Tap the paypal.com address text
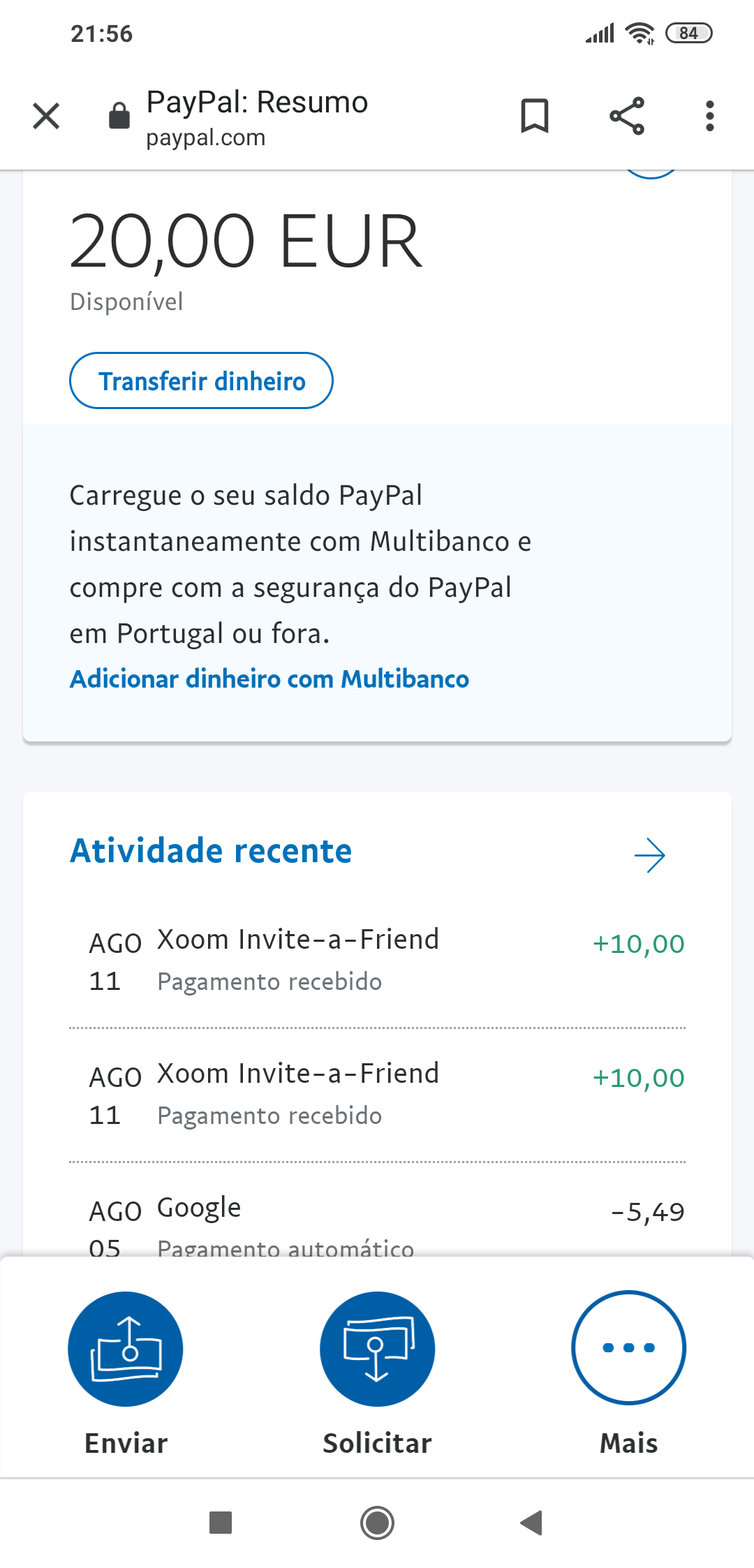This screenshot has width=754, height=1568. 206,138
